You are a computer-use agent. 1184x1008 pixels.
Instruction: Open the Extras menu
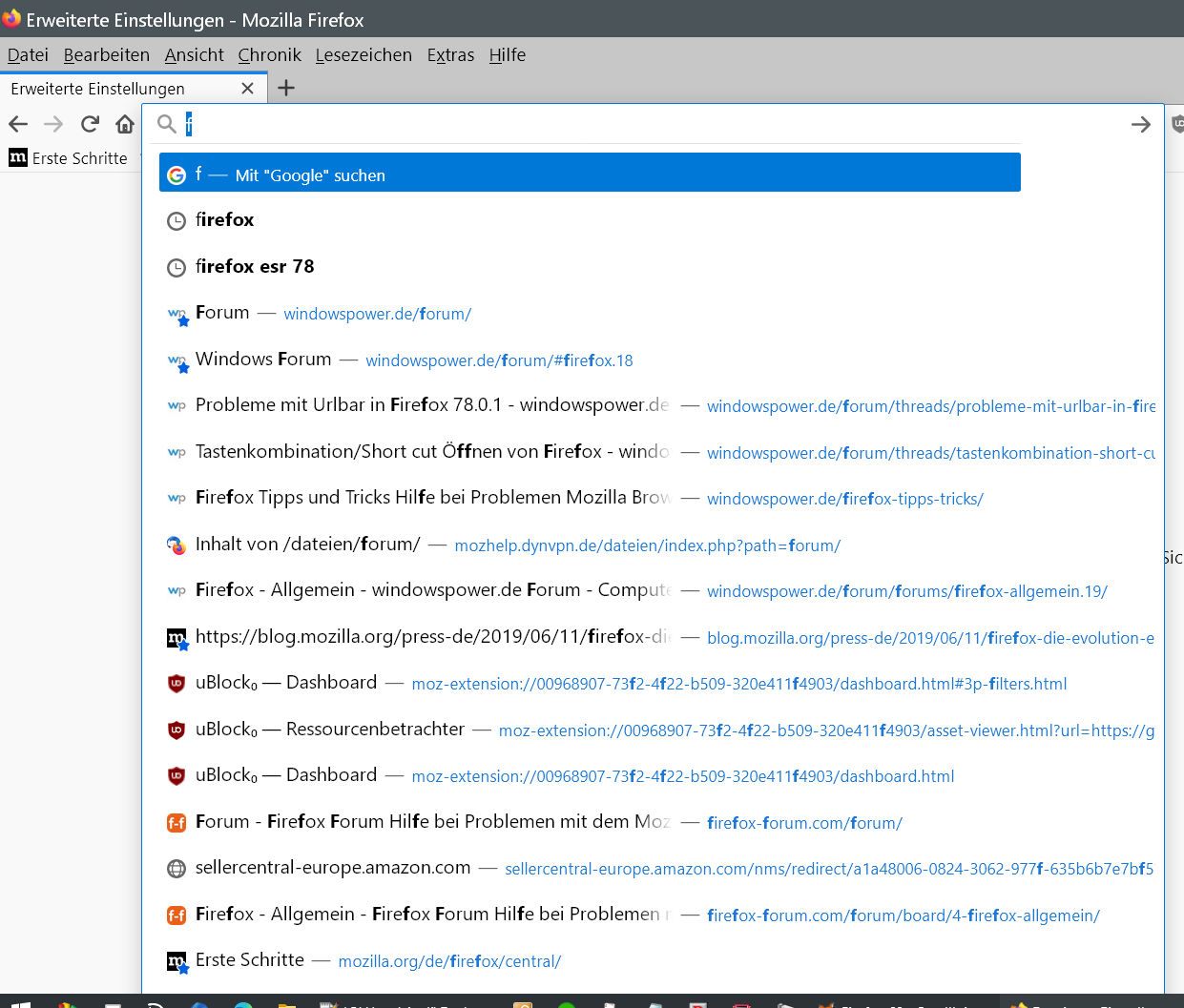450,55
